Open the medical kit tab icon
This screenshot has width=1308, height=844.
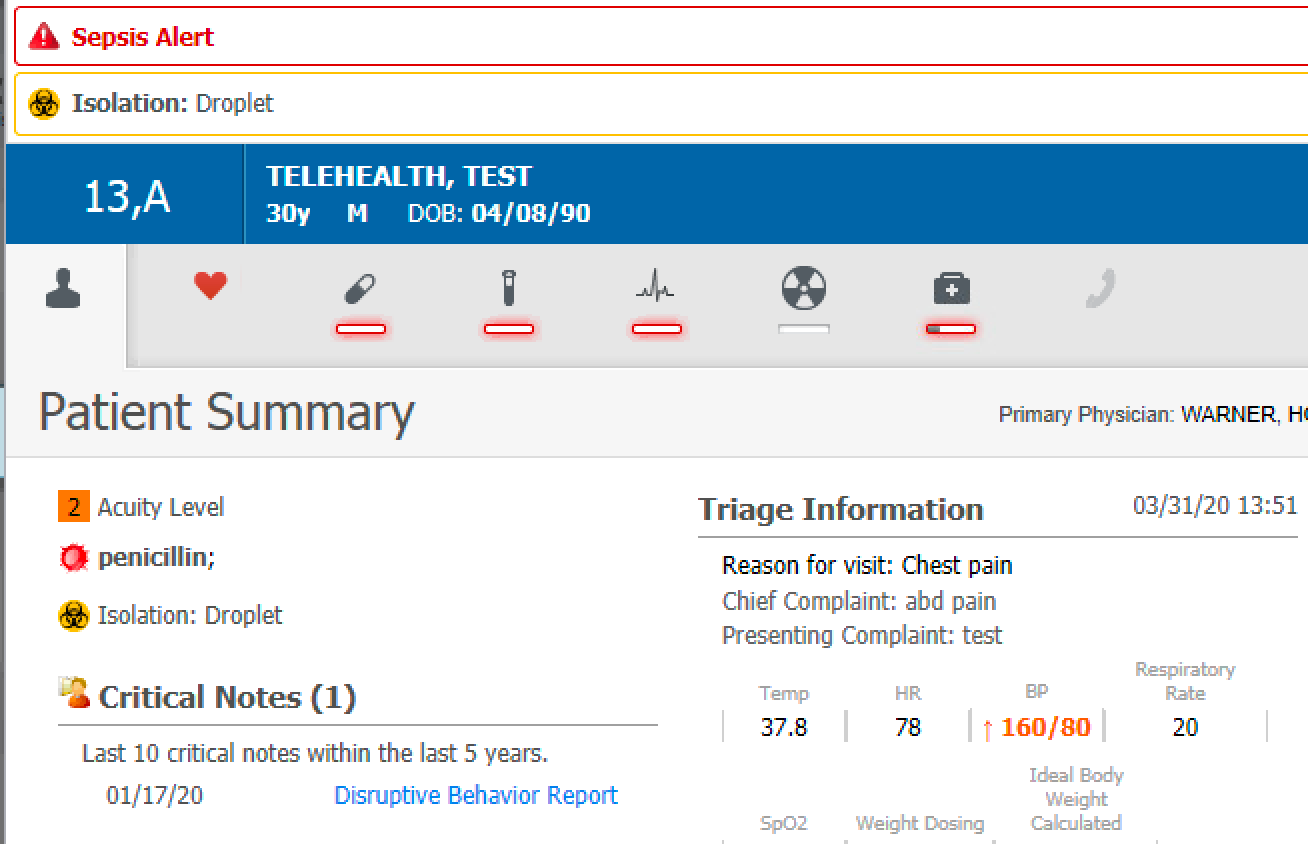[x=951, y=290]
